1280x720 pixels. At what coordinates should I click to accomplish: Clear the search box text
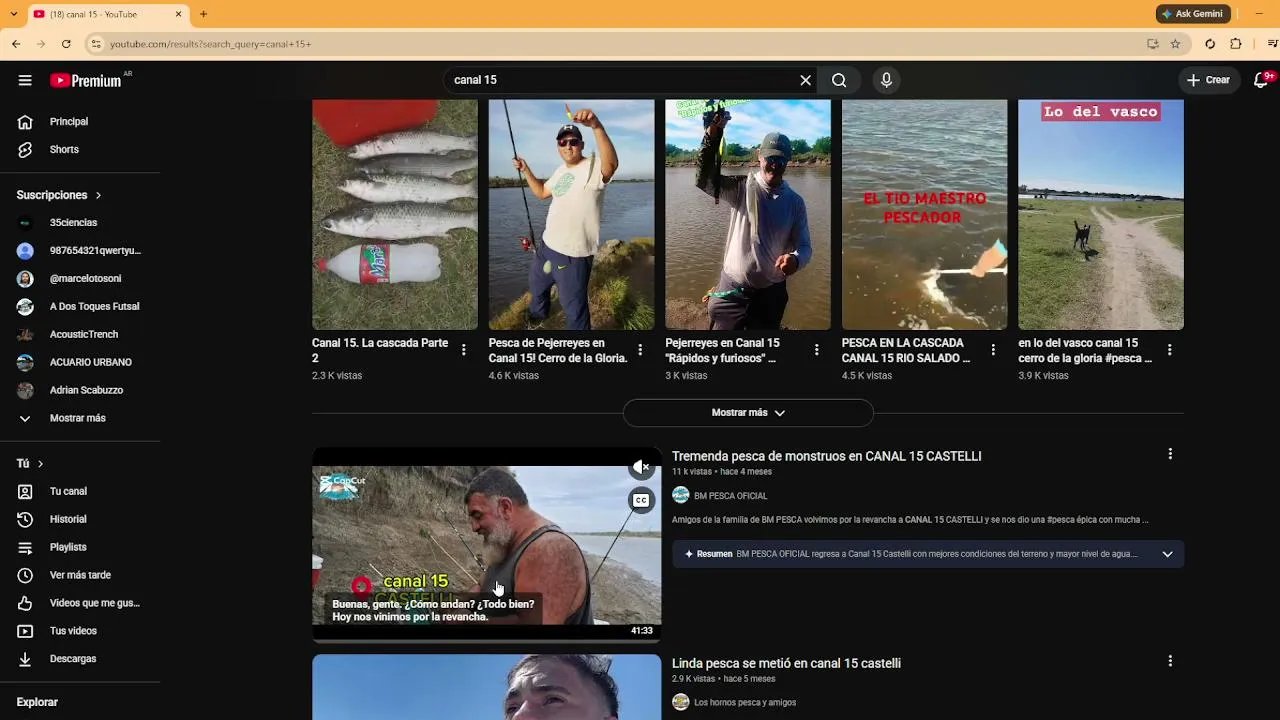coord(805,80)
